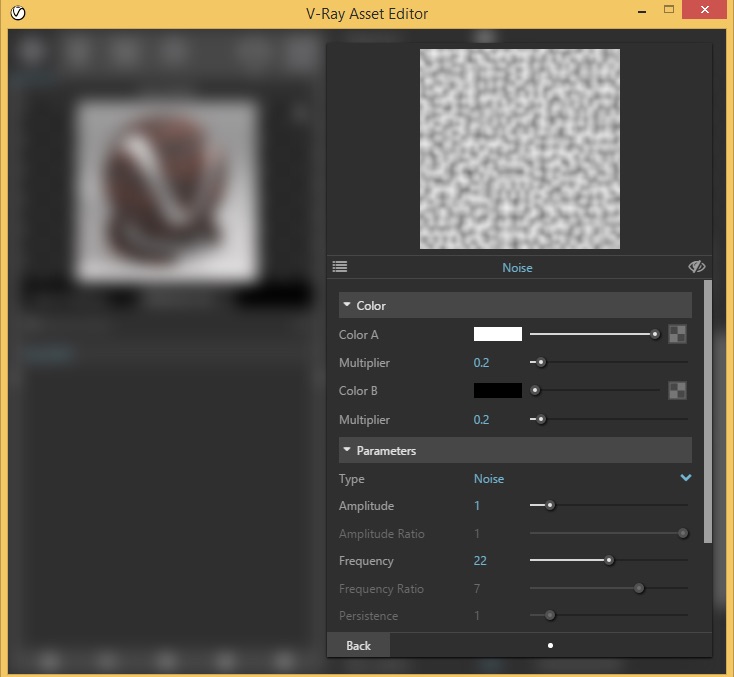This screenshot has height=677, width=734.
Task: Click the V-Ray logo in title bar
Action: coord(18,13)
